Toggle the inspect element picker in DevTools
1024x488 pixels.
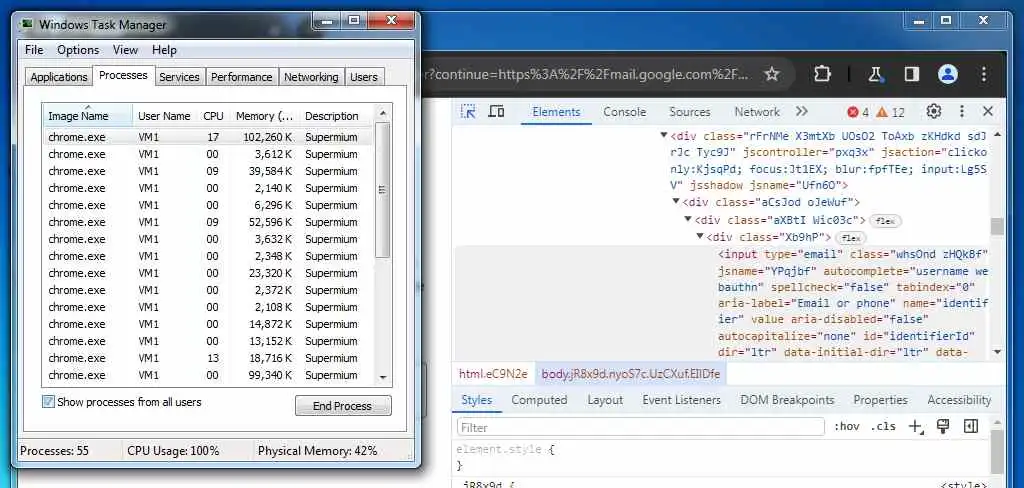[x=468, y=112]
